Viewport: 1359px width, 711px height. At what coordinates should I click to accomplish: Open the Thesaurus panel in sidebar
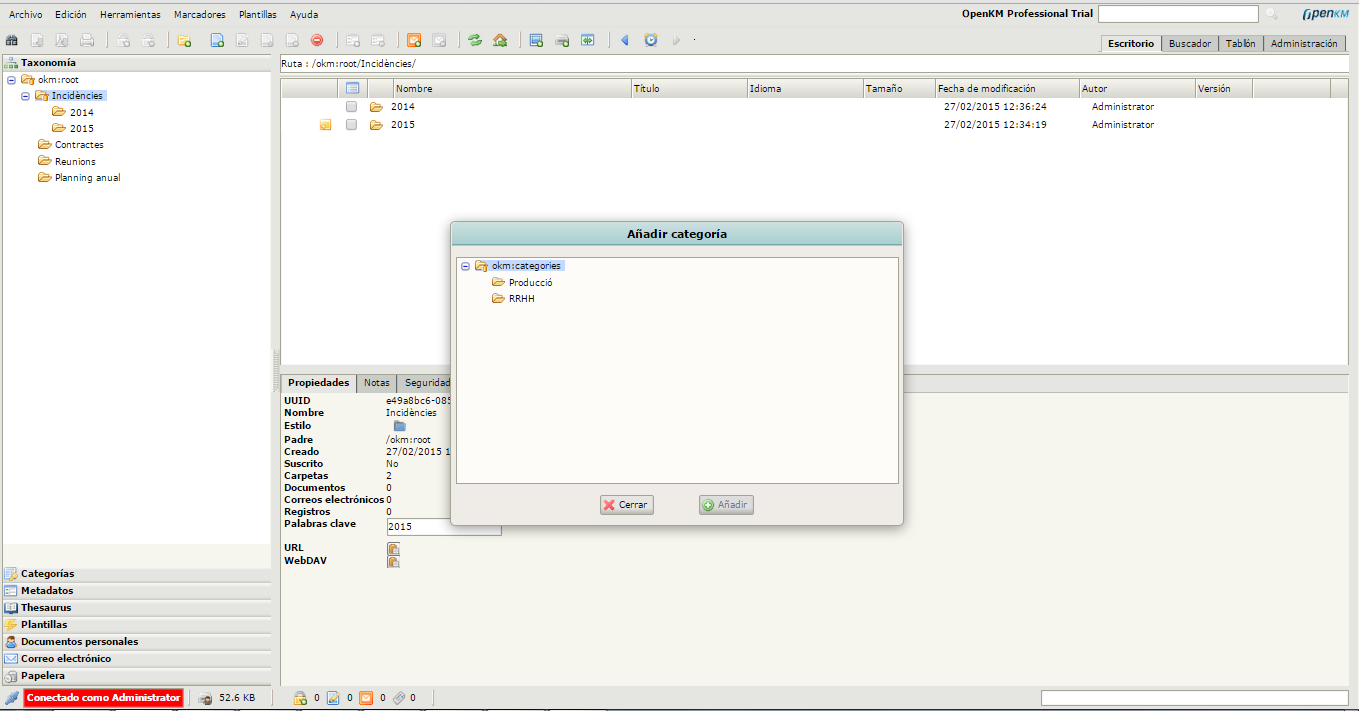(46, 608)
